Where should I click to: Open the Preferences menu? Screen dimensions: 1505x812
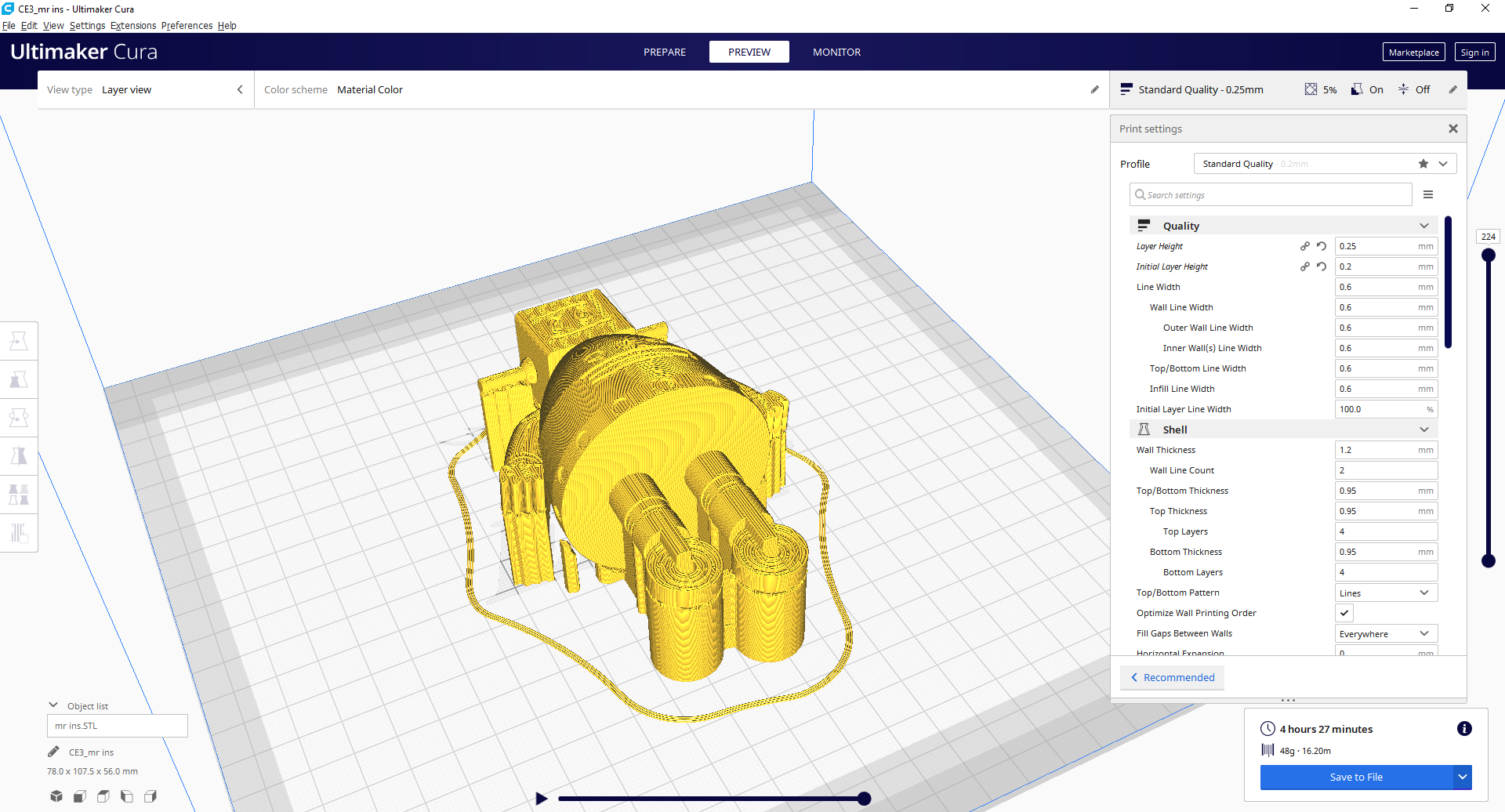pos(187,25)
